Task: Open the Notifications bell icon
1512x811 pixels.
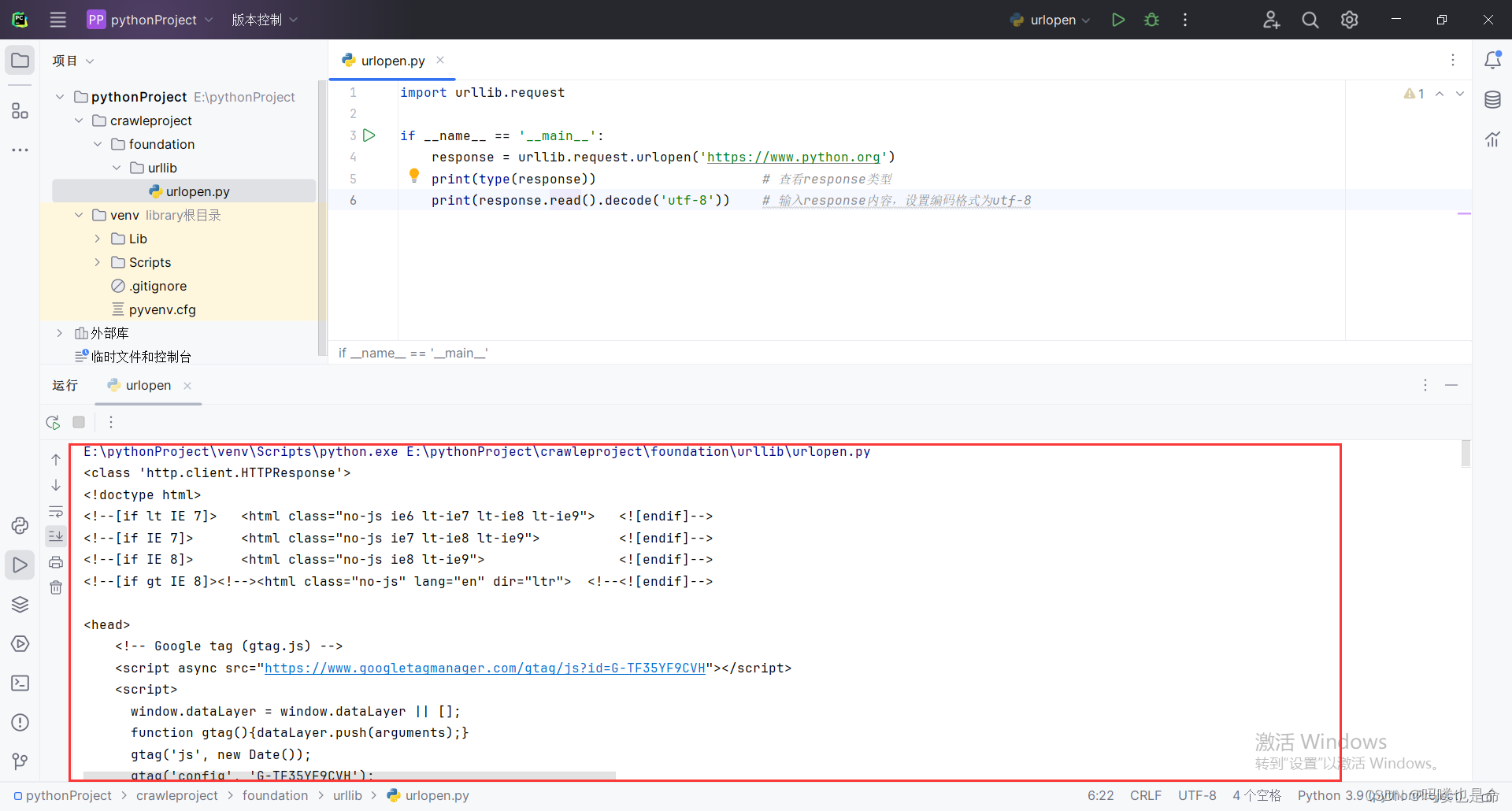Action: click(1492, 61)
